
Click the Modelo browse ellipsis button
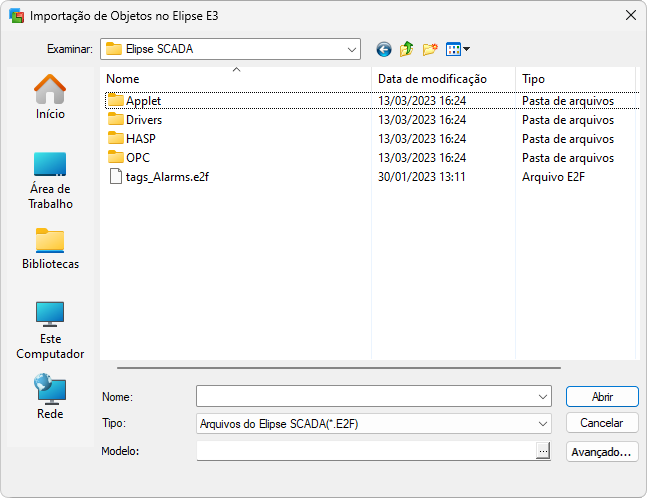(x=543, y=452)
